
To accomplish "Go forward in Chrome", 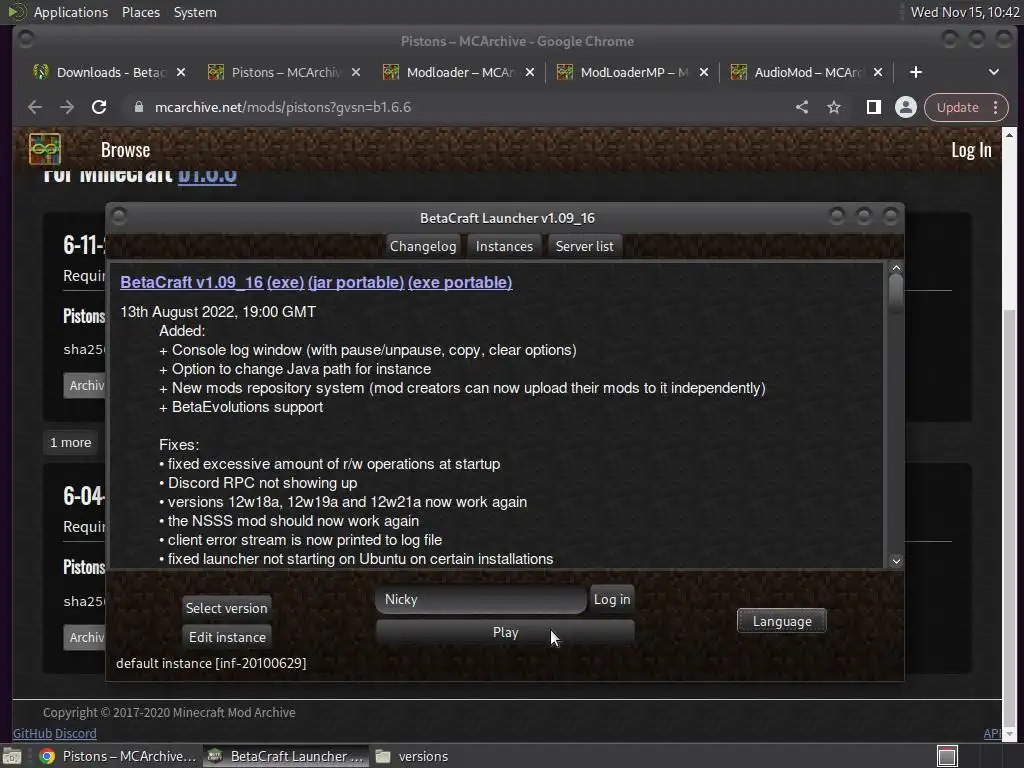I will point(67,107).
